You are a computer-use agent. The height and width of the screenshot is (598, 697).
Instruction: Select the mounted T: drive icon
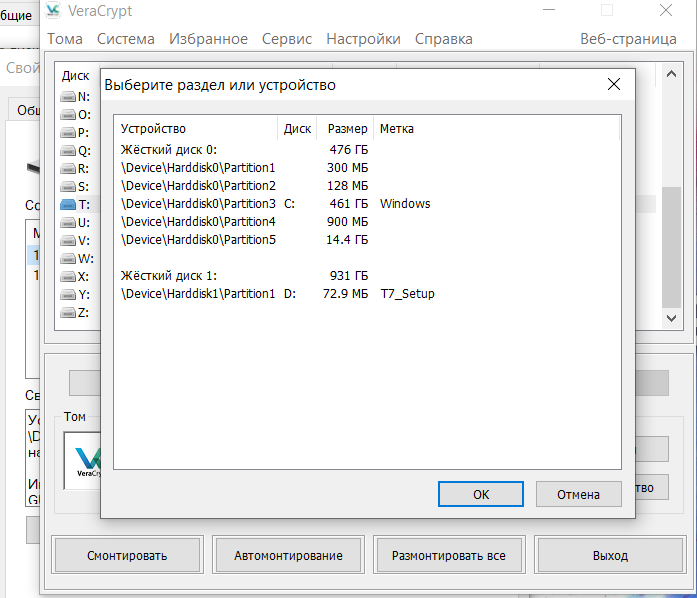(68, 205)
